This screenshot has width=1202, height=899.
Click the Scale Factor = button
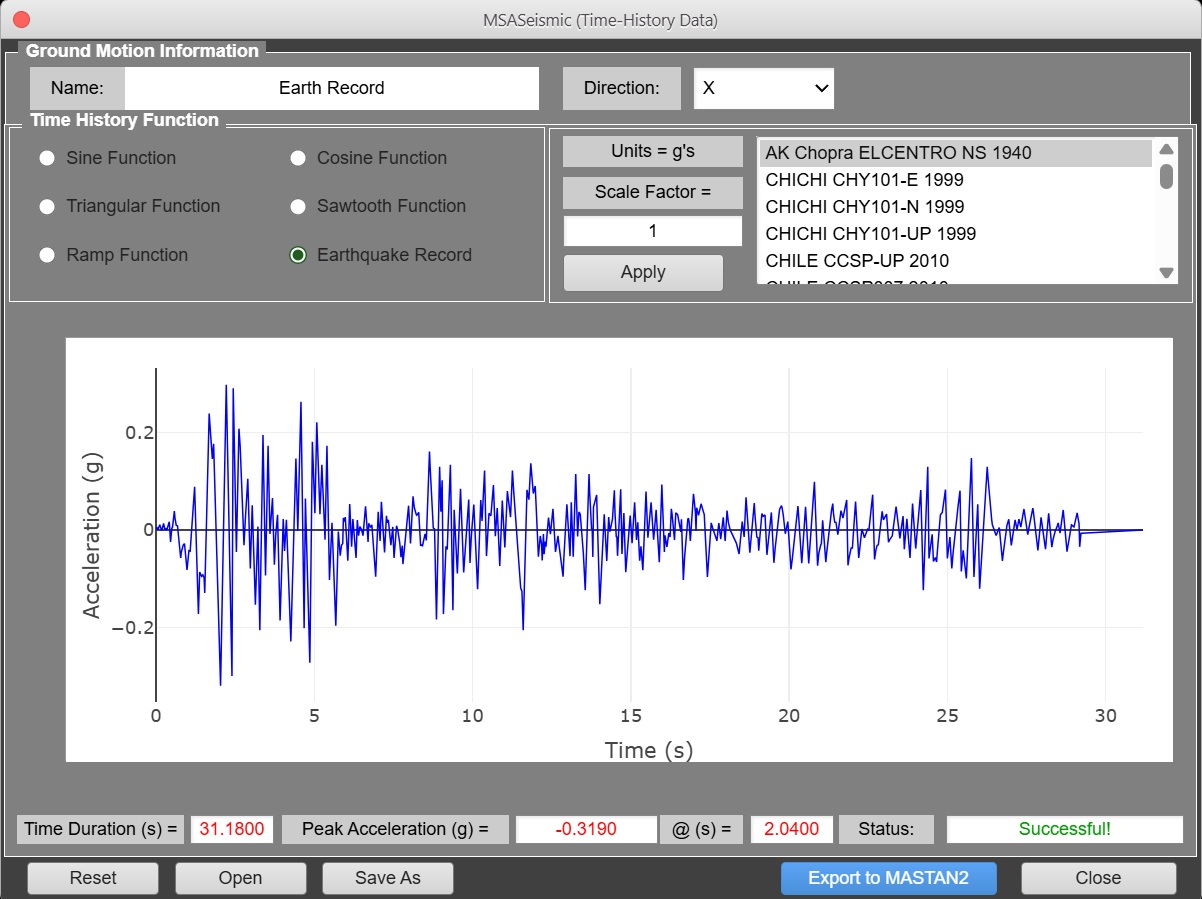click(652, 193)
